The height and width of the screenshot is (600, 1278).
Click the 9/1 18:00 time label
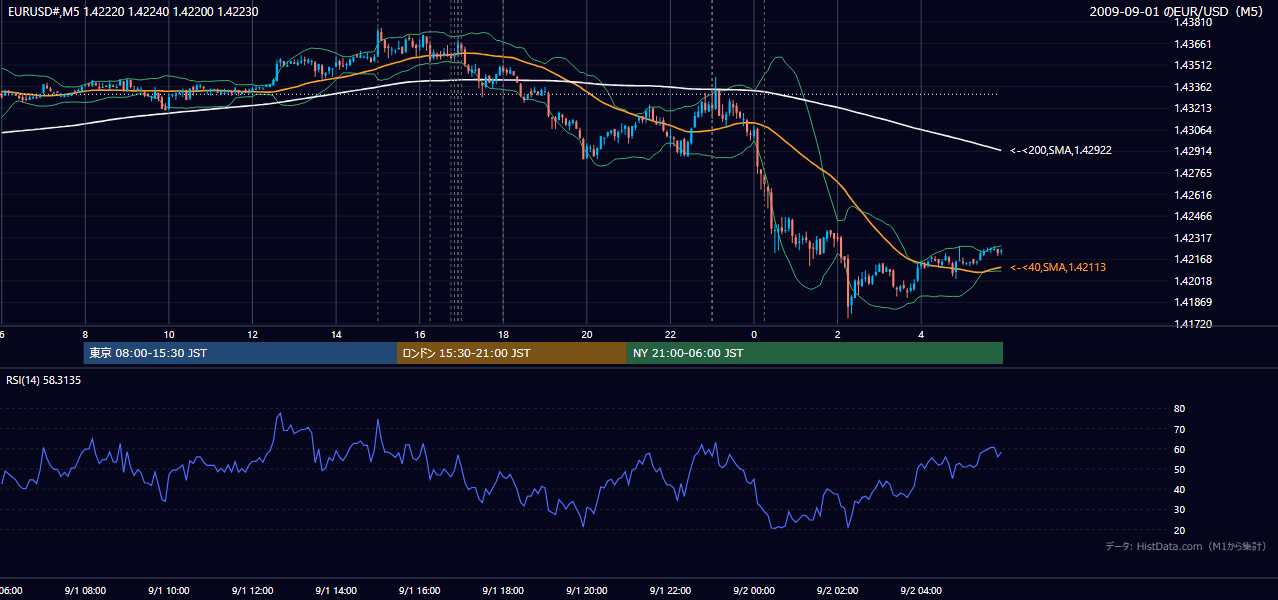pyautogui.click(x=503, y=591)
